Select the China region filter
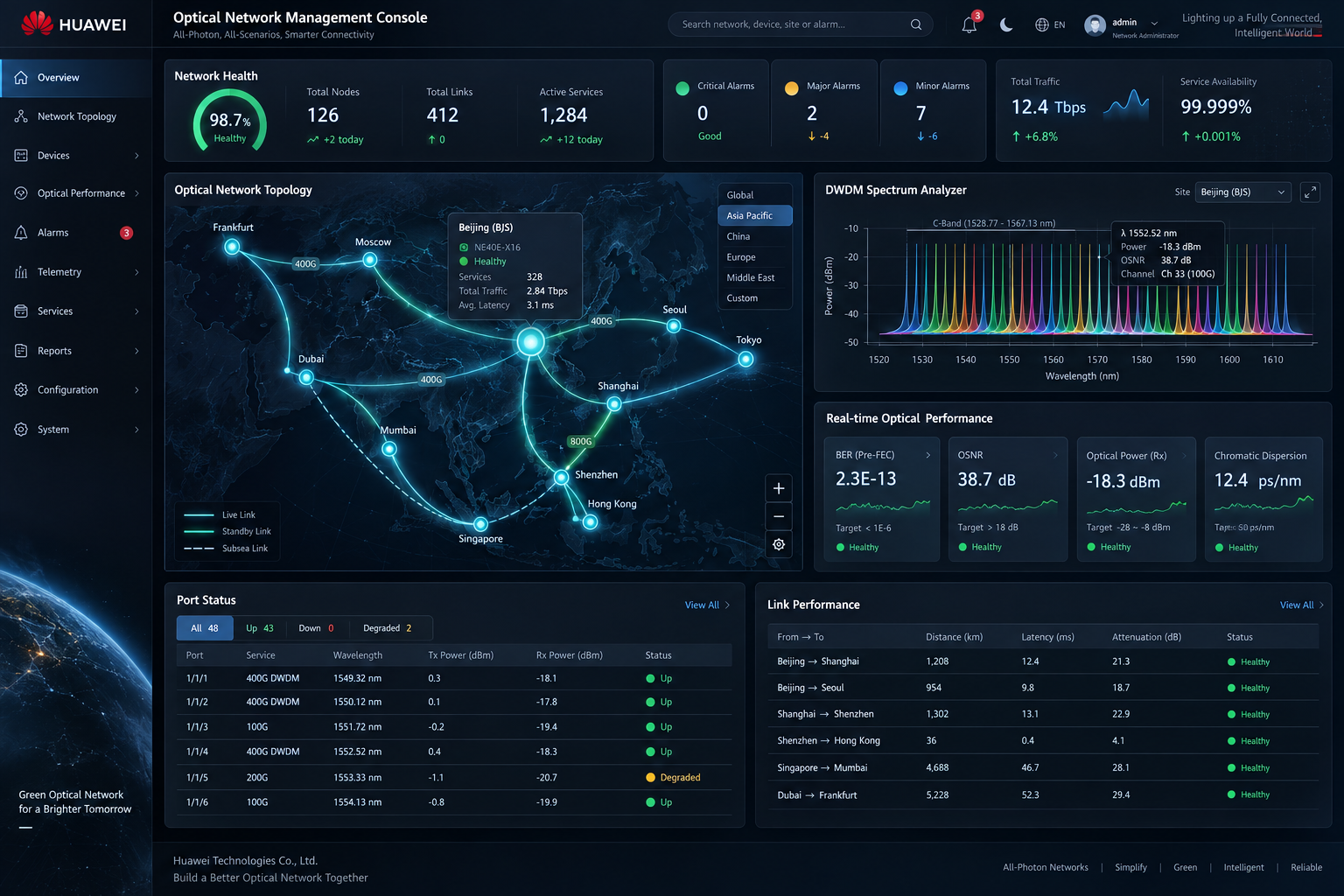 click(754, 236)
